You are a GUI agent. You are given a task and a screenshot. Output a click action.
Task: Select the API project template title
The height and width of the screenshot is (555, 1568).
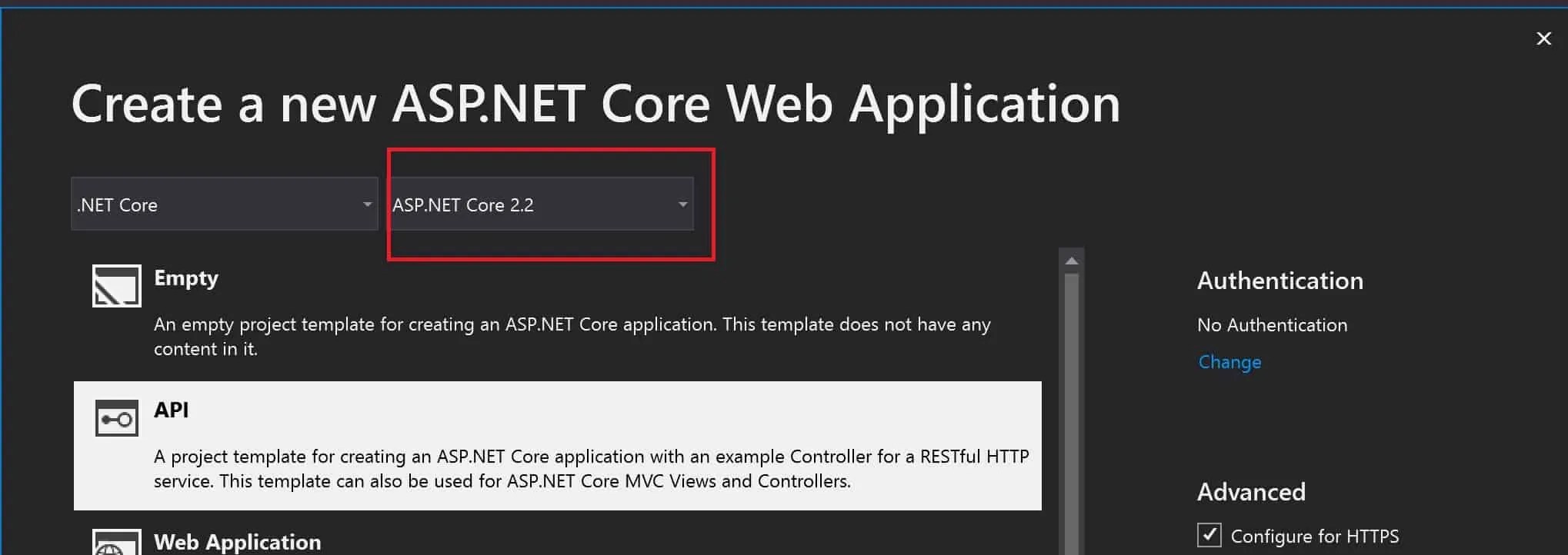171,410
